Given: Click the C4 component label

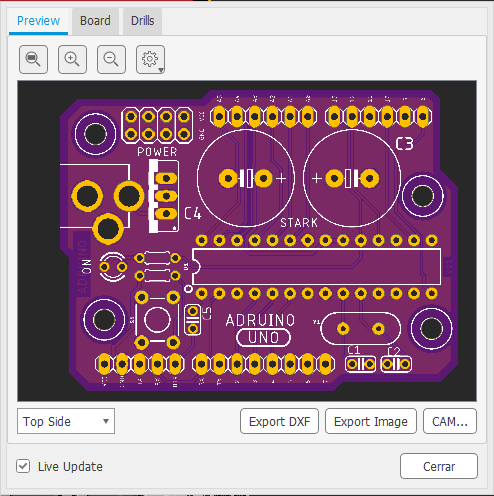Looking at the screenshot, I should pyautogui.click(x=193, y=213).
